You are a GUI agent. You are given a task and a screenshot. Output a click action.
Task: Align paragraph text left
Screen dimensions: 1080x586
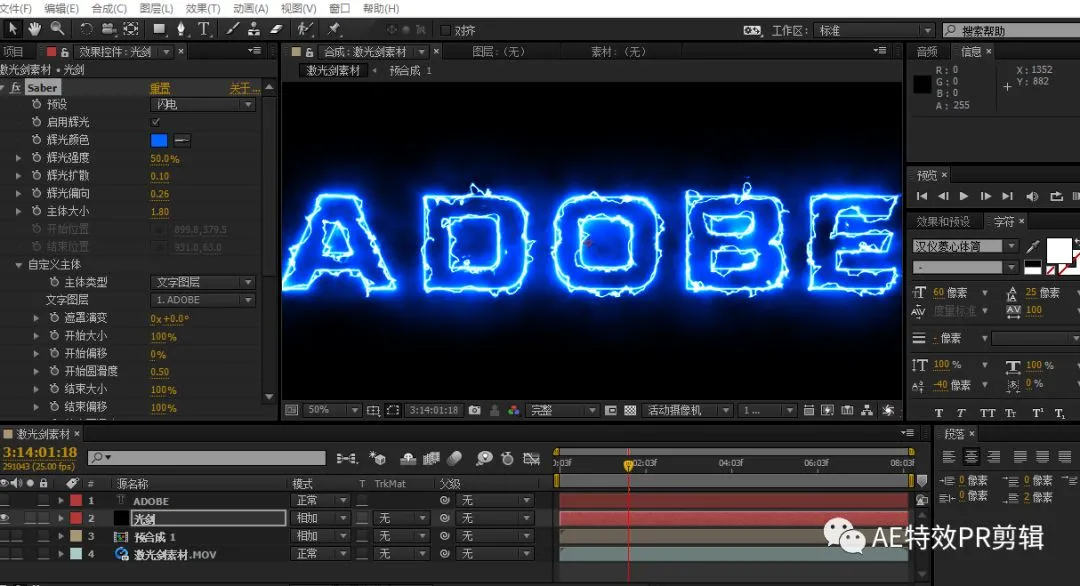[949, 457]
